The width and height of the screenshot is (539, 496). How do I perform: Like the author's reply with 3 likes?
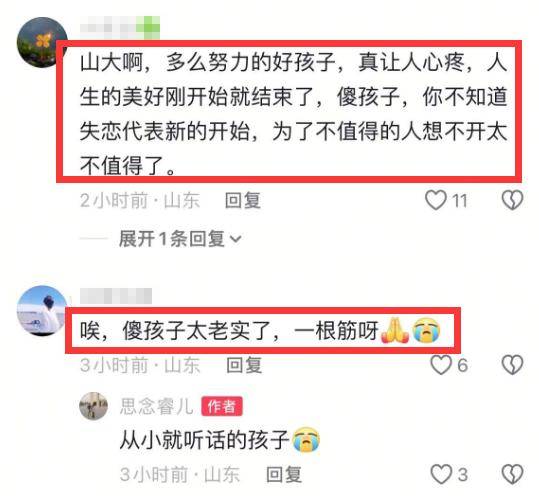(x=441, y=474)
